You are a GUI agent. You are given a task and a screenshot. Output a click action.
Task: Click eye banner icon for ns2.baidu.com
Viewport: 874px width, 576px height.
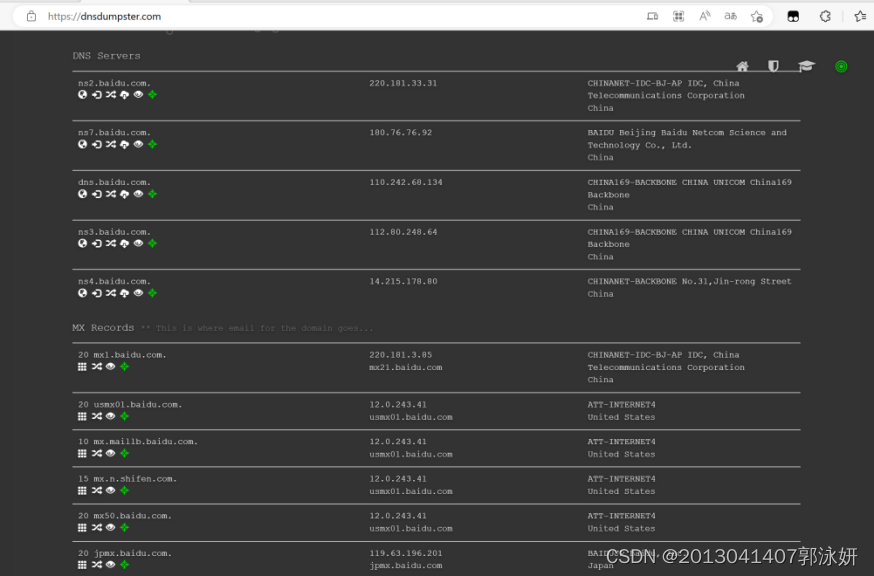point(138,95)
